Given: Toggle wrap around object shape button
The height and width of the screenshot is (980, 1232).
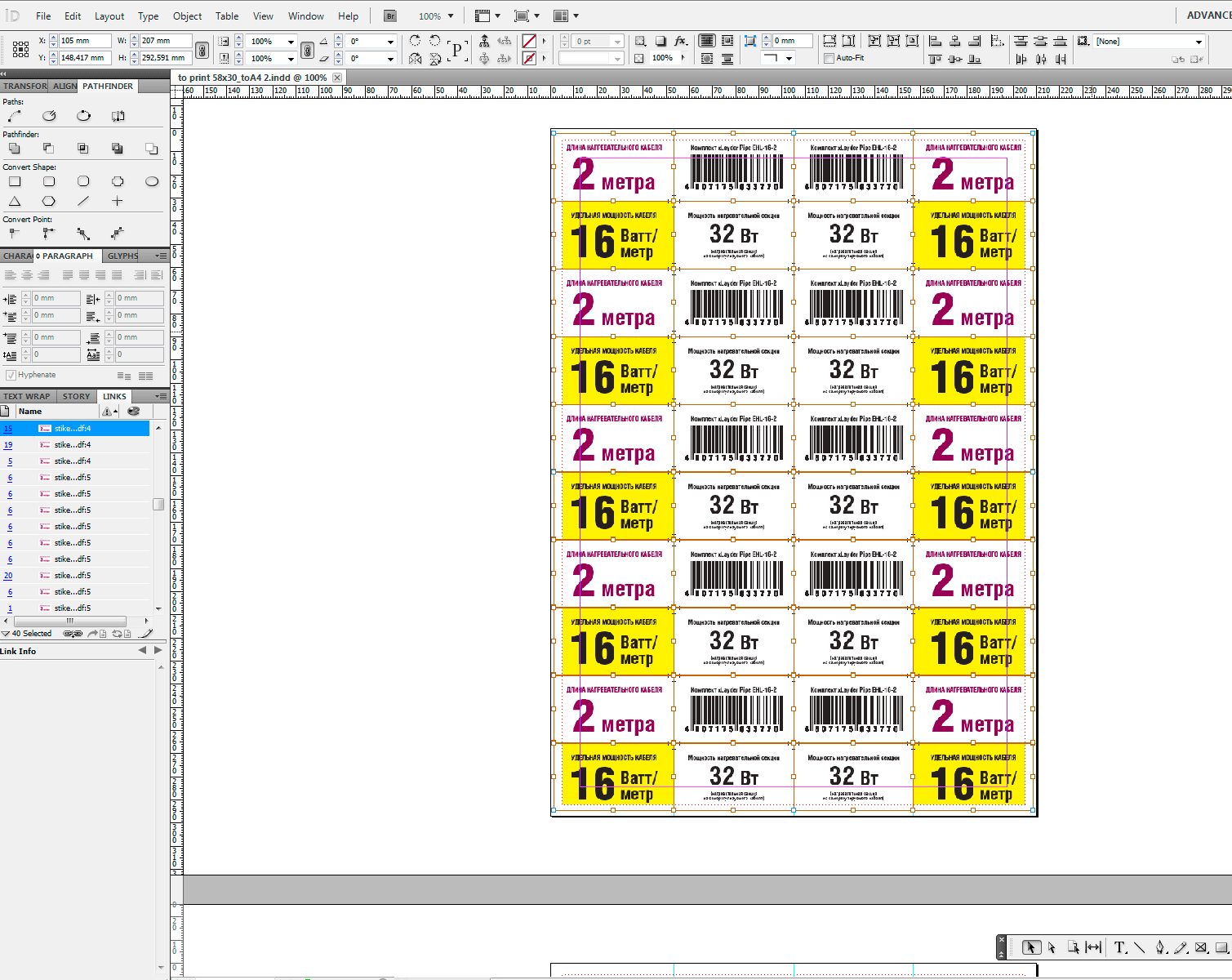Looking at the screenshot, I should (707, 59).
